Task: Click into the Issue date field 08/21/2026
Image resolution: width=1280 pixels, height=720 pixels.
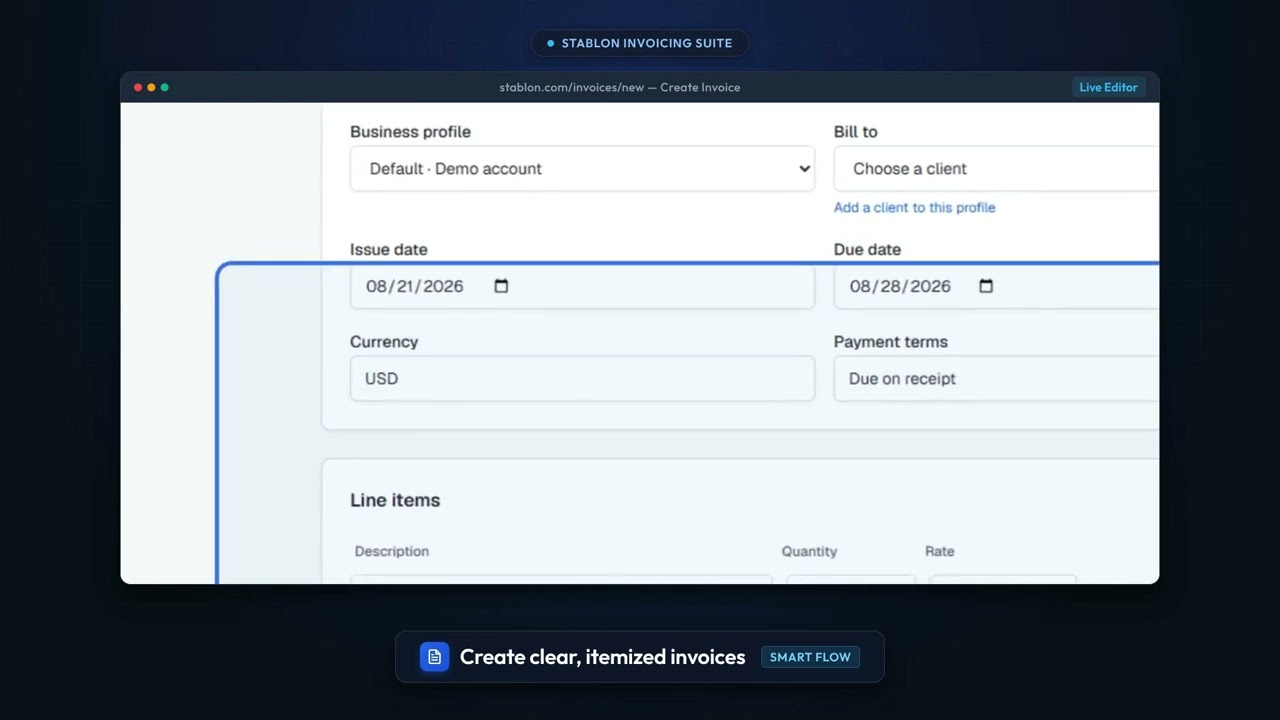Action: click(x=582, y=286)
